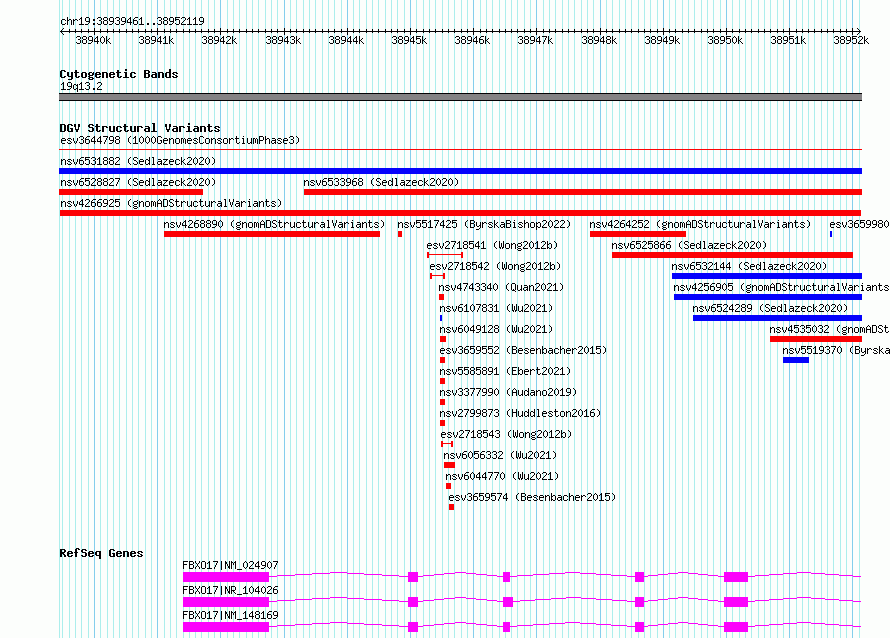The image size is (890, 638).
Task: Click the 38952k ruler label
Action: coord(851,40)
